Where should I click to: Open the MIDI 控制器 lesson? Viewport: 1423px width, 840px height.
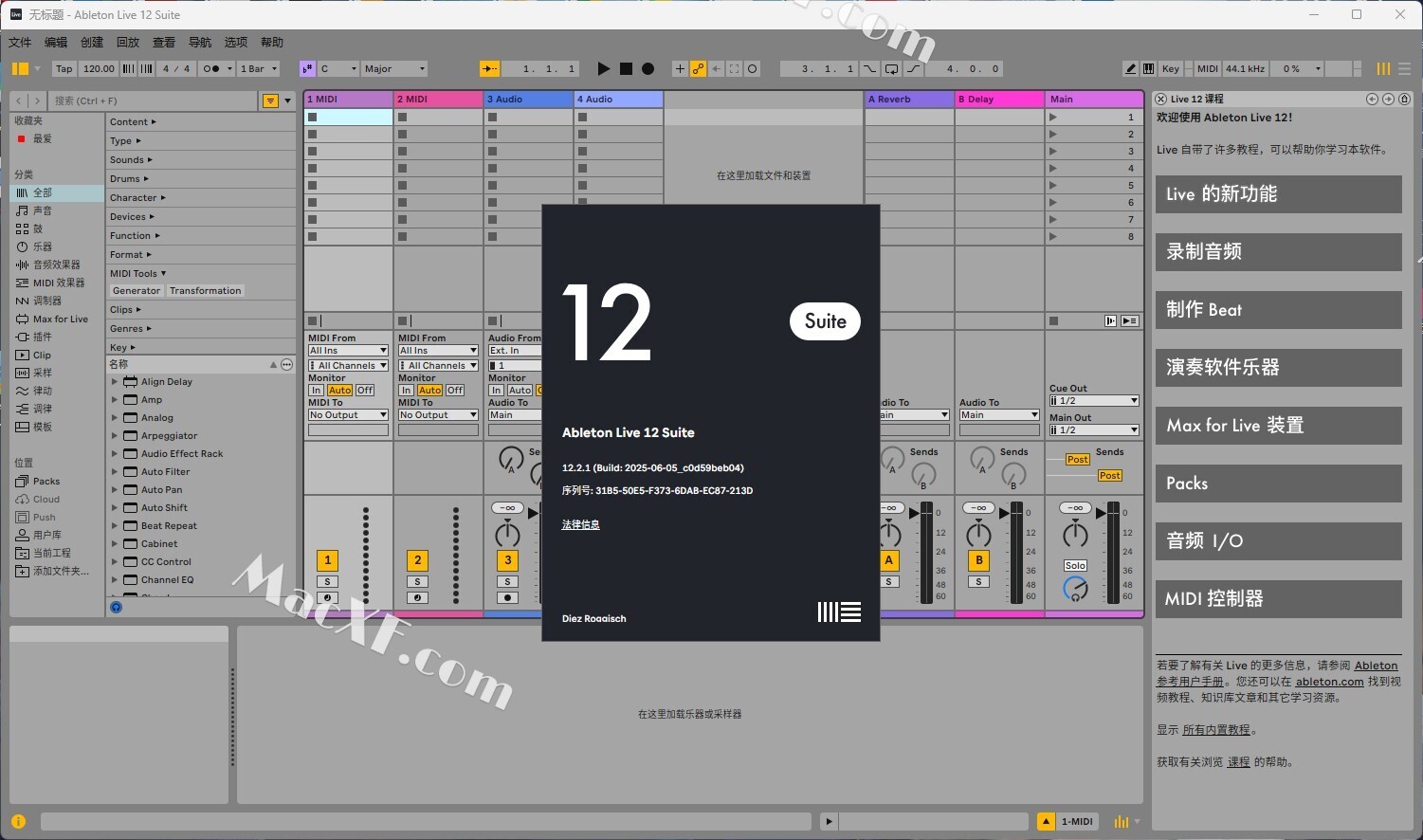[1278, 598]
